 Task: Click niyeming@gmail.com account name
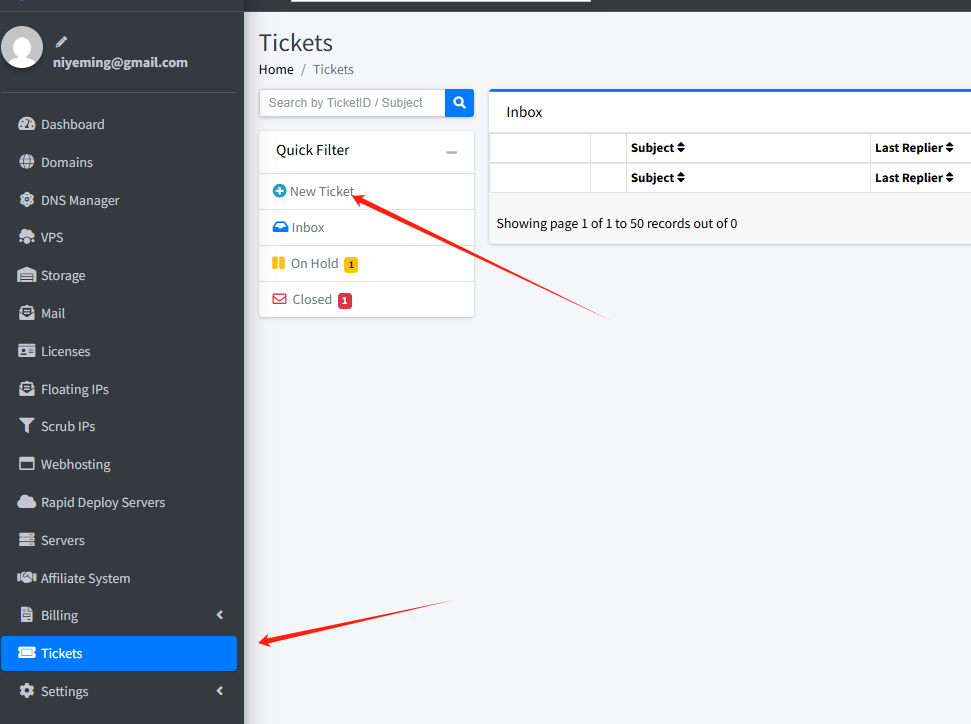[120, 63]
